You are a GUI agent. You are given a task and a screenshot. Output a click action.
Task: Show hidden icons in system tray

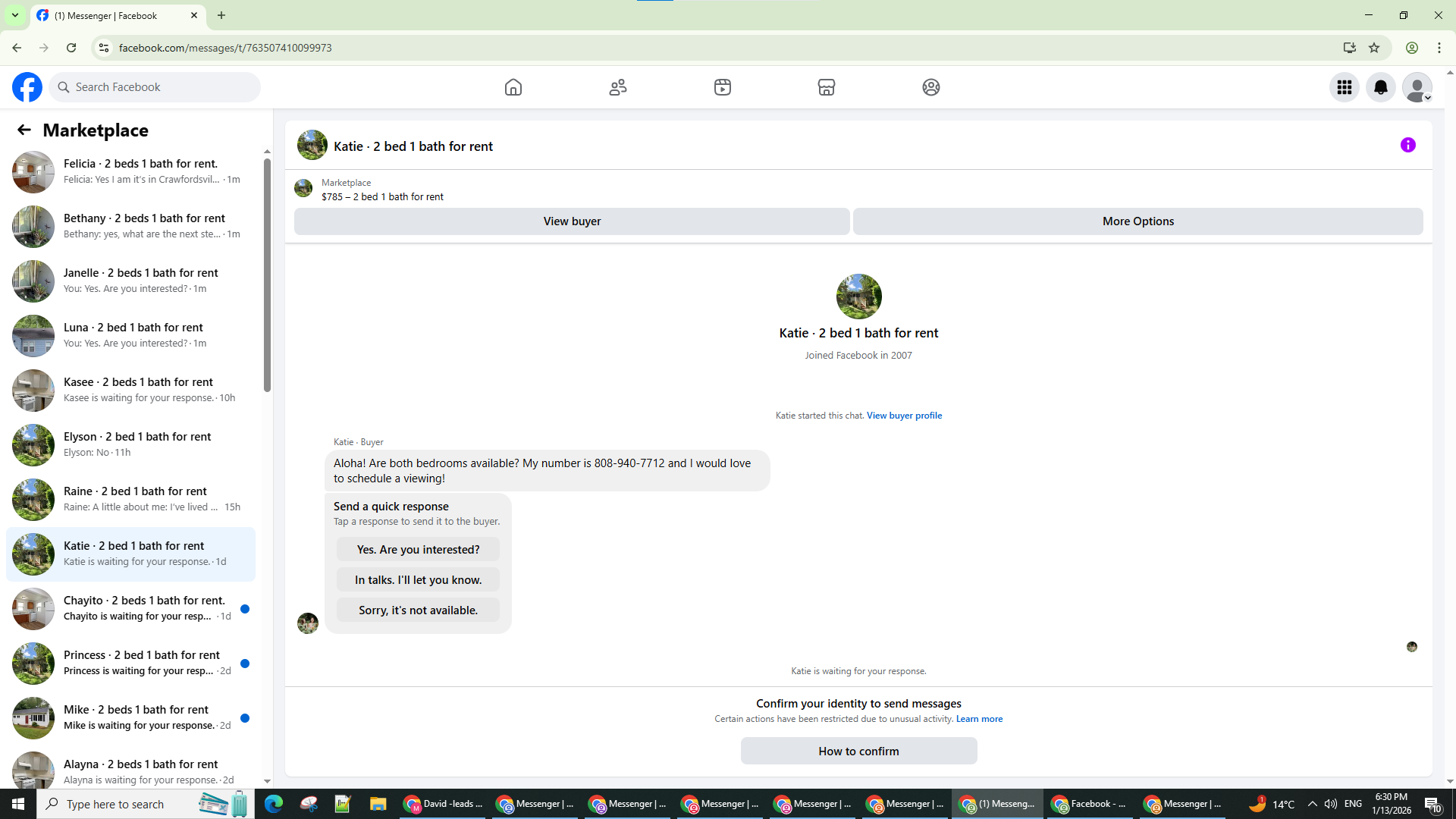[1313, 804]
